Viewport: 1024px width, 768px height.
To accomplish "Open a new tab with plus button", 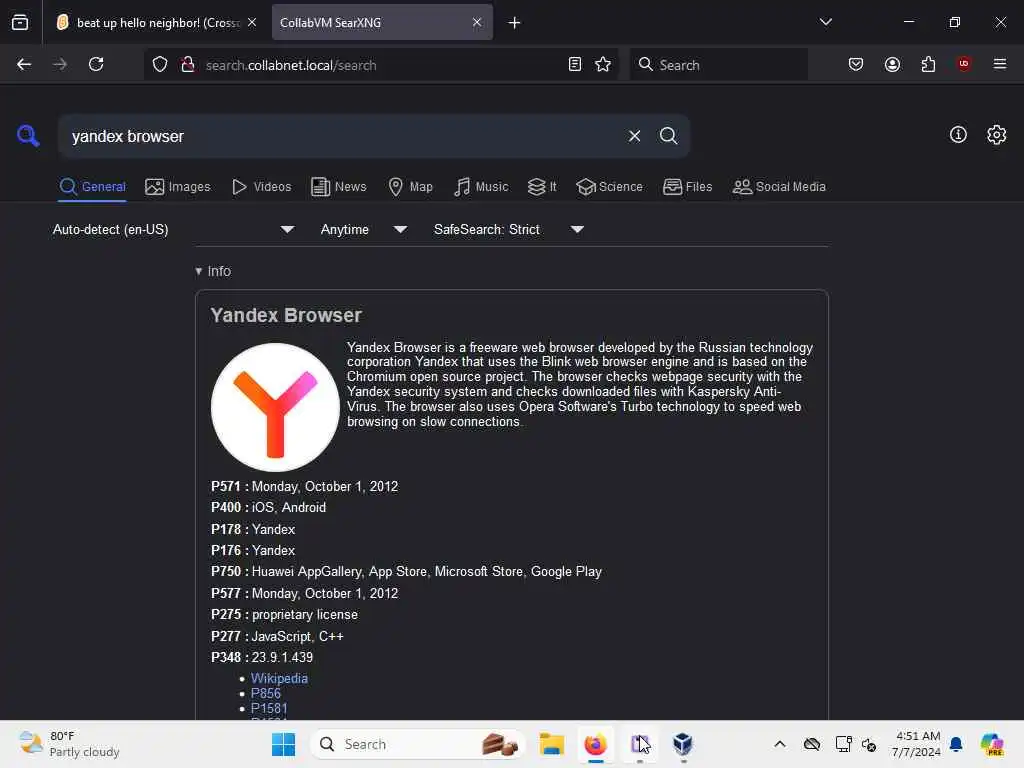I will pyautogui.click(x=515, y=23).
